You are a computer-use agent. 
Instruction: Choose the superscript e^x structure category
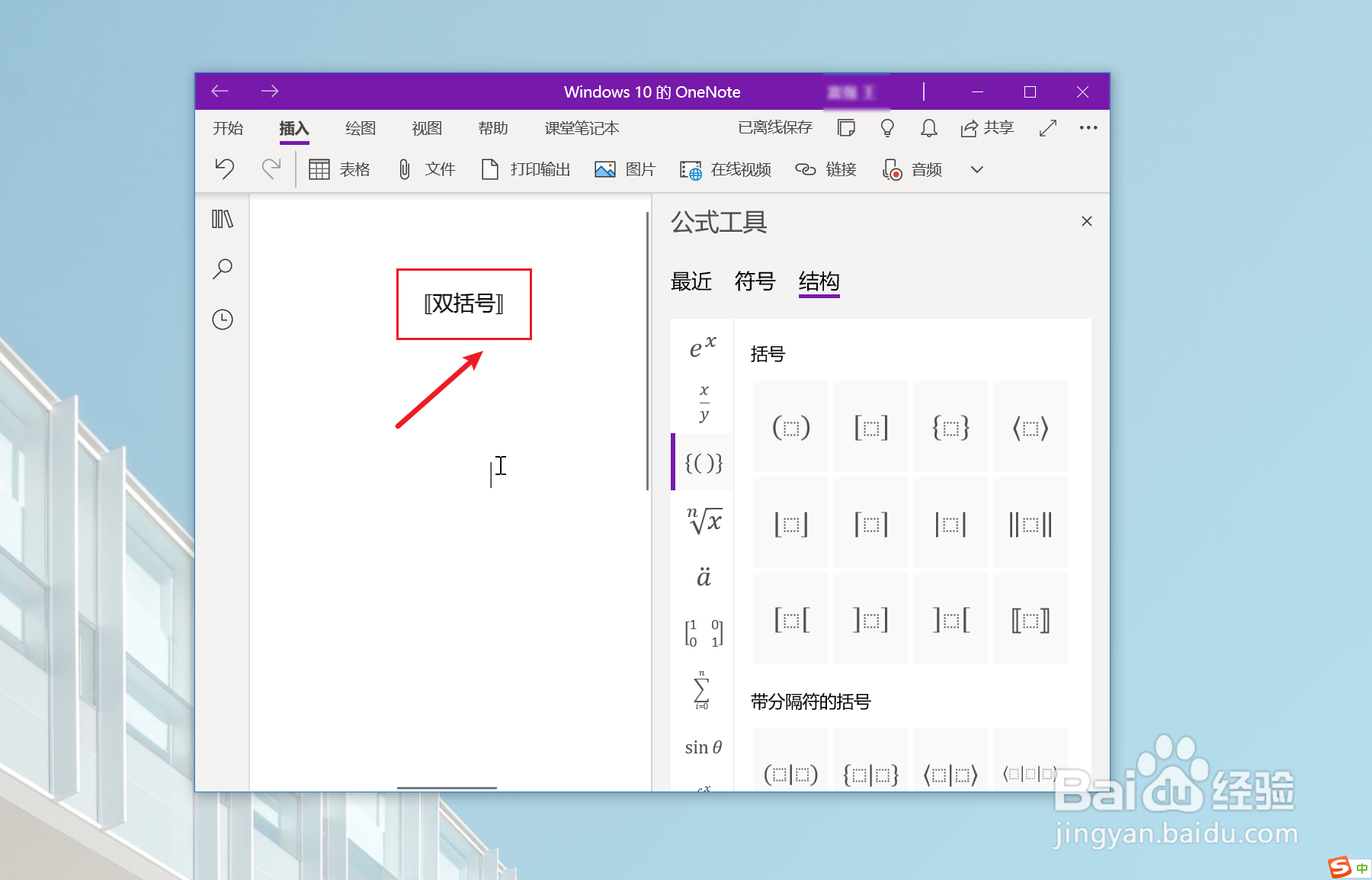[703, 347]
